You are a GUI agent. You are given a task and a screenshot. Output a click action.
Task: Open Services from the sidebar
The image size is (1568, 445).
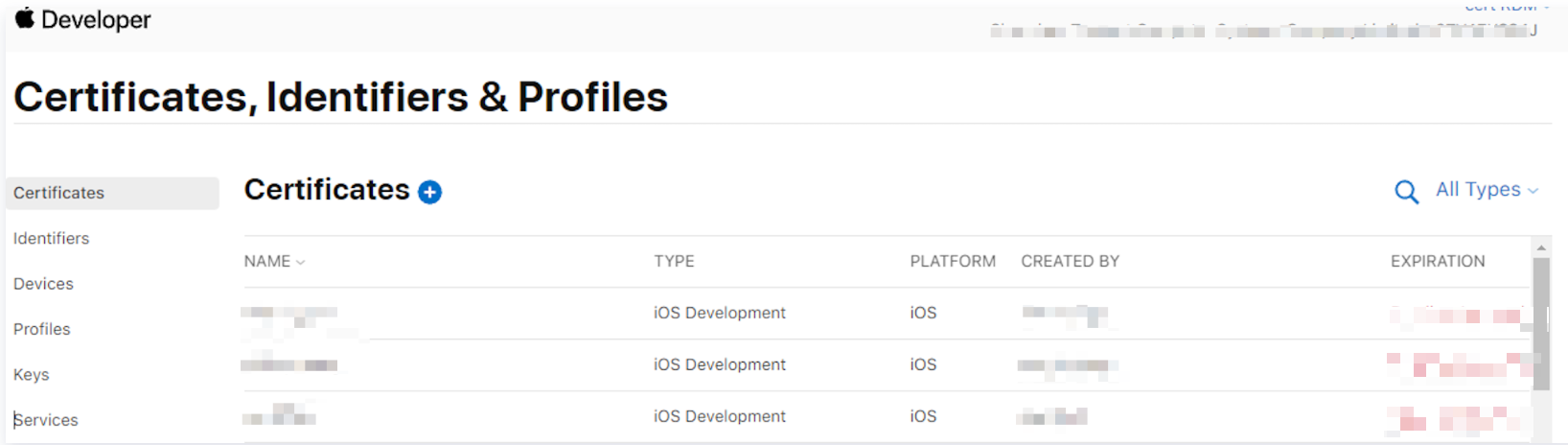click(46, 420)
